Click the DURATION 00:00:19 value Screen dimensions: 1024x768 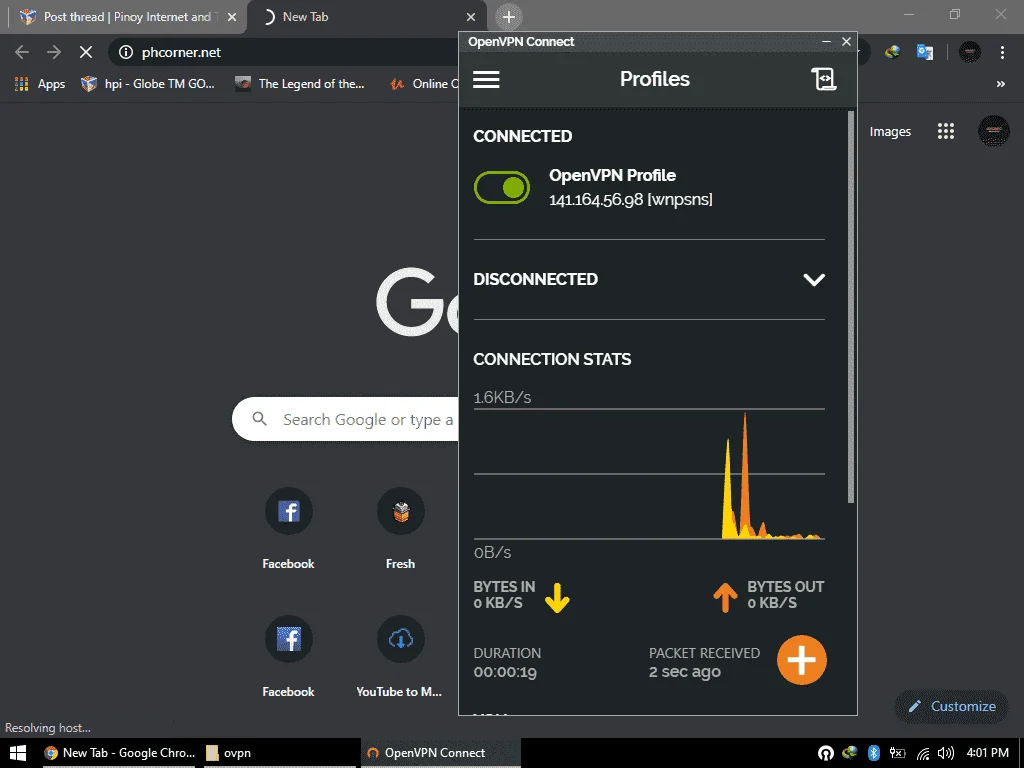coord(505,672)
